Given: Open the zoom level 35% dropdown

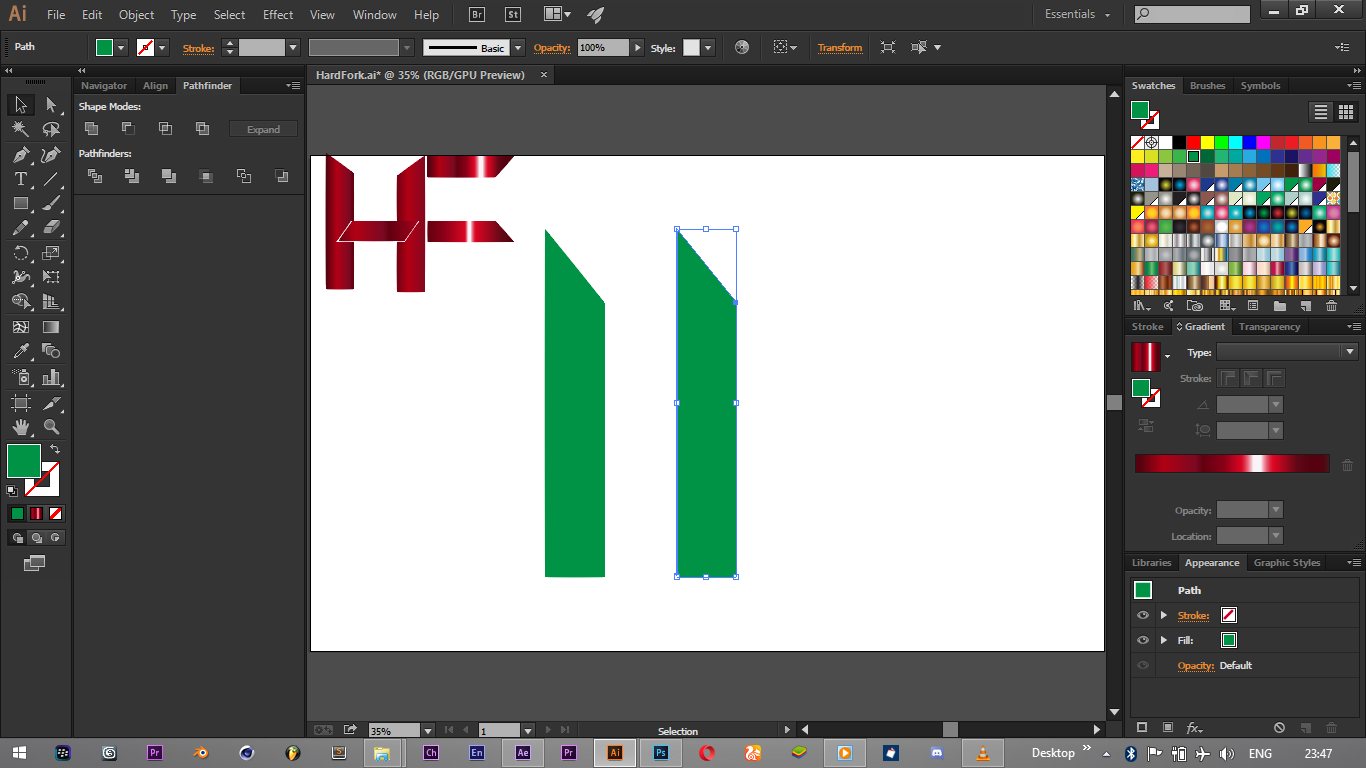Looking at the screenshot, I should click(428, 731).
